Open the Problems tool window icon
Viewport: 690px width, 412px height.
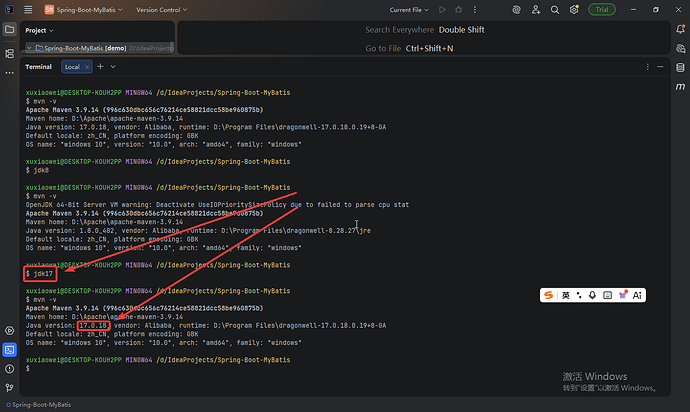click(x=9, y=369)
